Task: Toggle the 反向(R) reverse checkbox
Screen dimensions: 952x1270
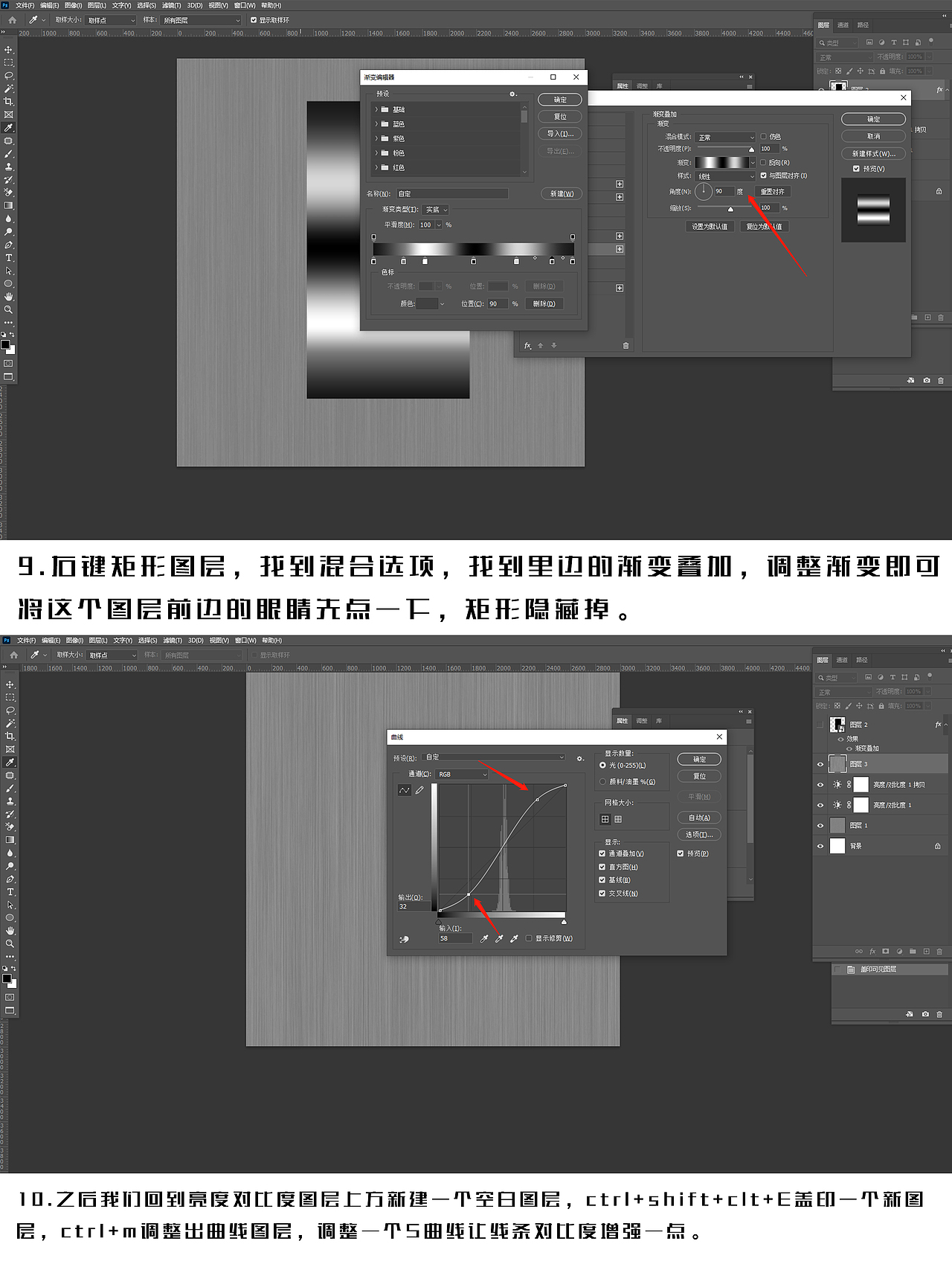Action: click(763, 162)
